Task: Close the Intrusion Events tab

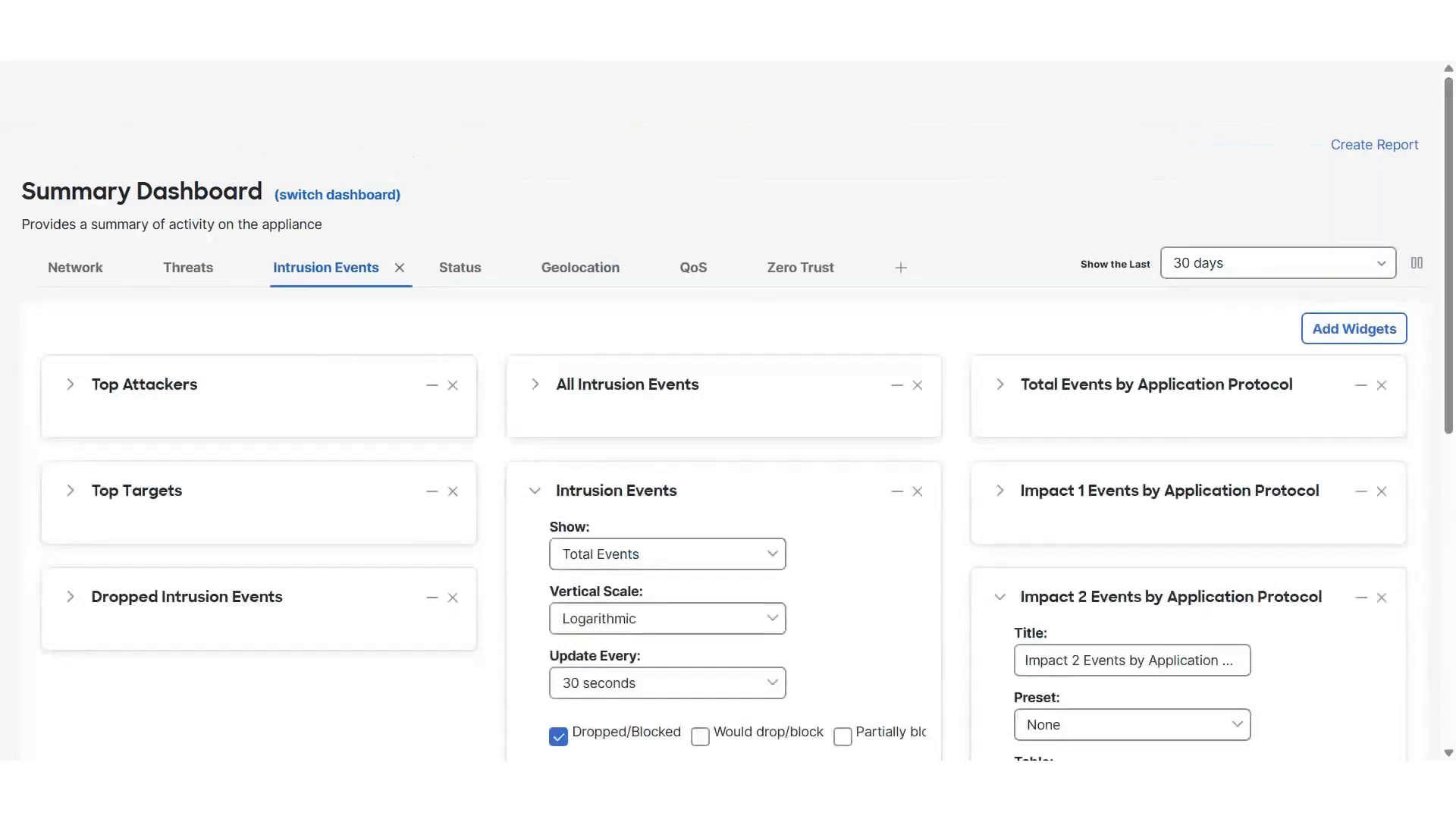Action: point(400,268)
